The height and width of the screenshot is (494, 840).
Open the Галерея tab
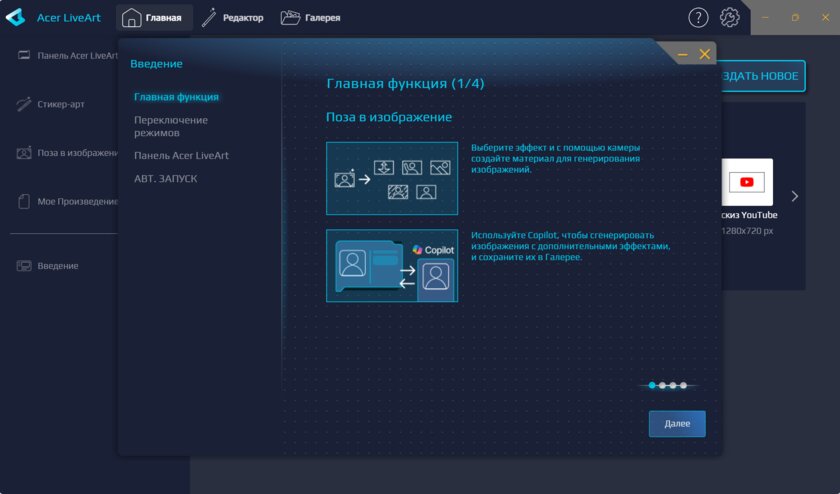click(310, 18)
